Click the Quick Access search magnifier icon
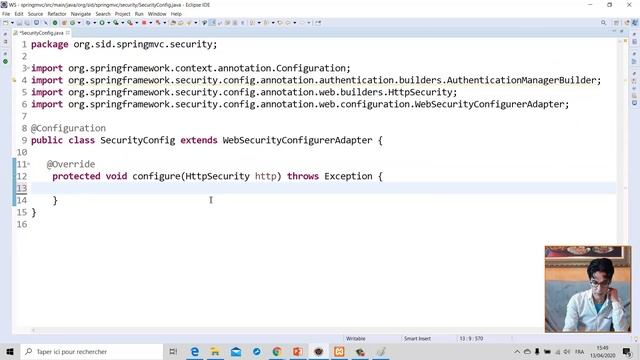This screenshot has width=640, height=360. point(604,23)
